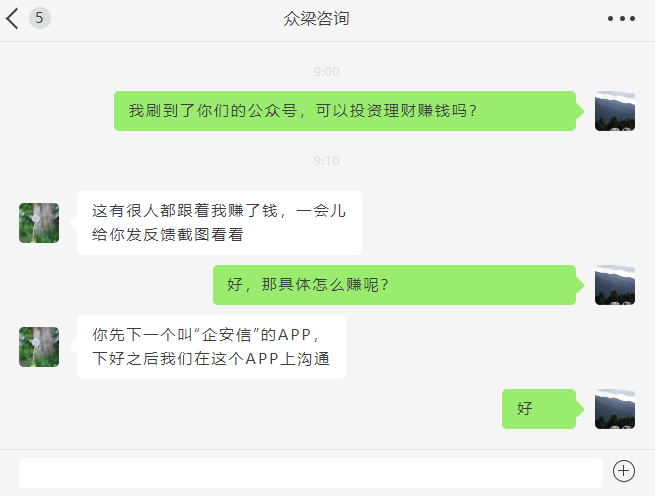Open the three-dot more options menu
Image resolution: width=658 pixels, height=496 pixels.
pyautogui.click(x=621, y=18)
